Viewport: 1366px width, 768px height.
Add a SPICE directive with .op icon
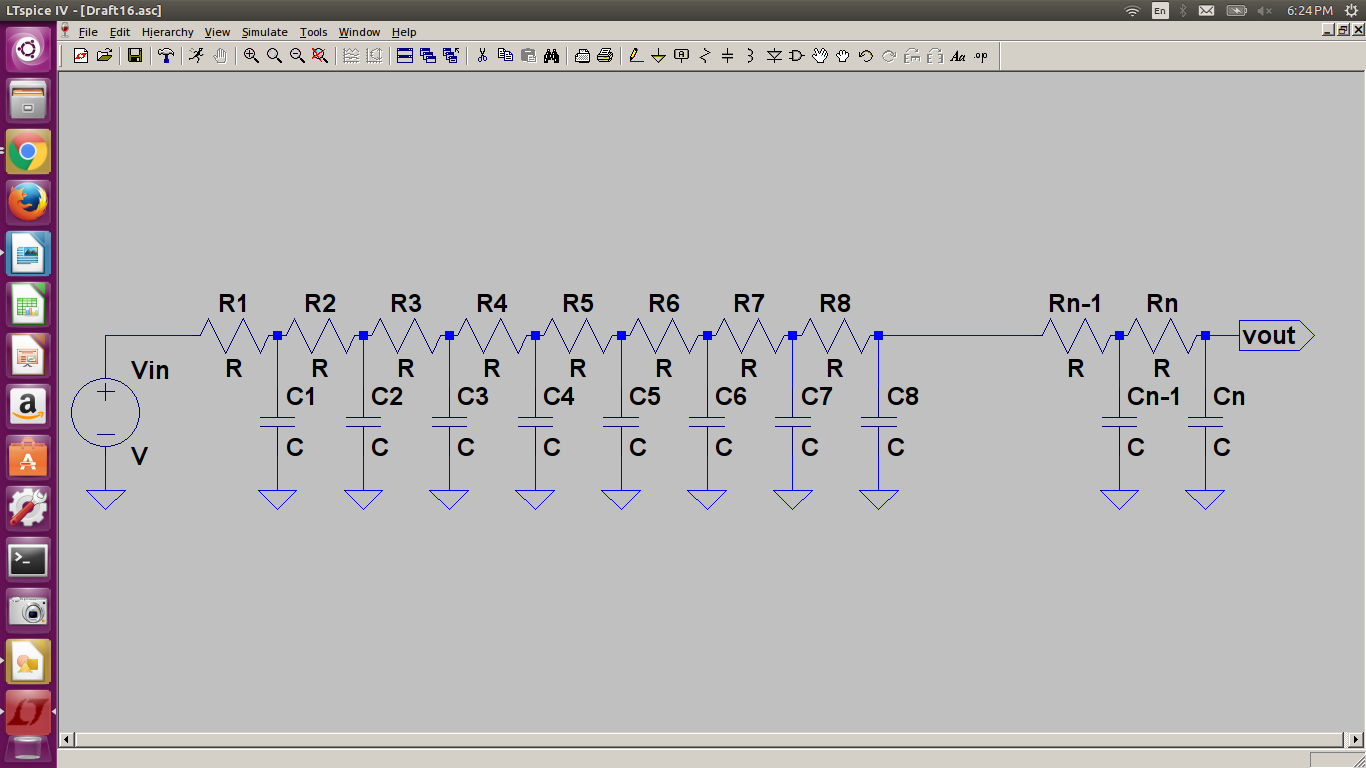coord(982,56)
